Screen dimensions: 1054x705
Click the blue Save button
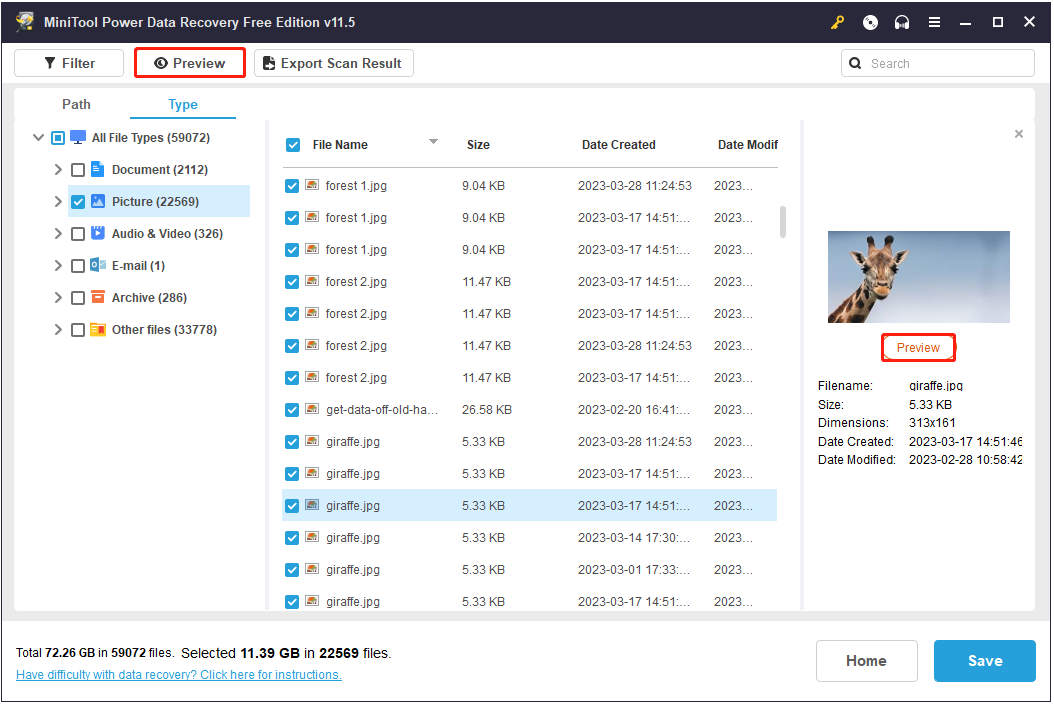pyautogui.click(x=985, y=661)
